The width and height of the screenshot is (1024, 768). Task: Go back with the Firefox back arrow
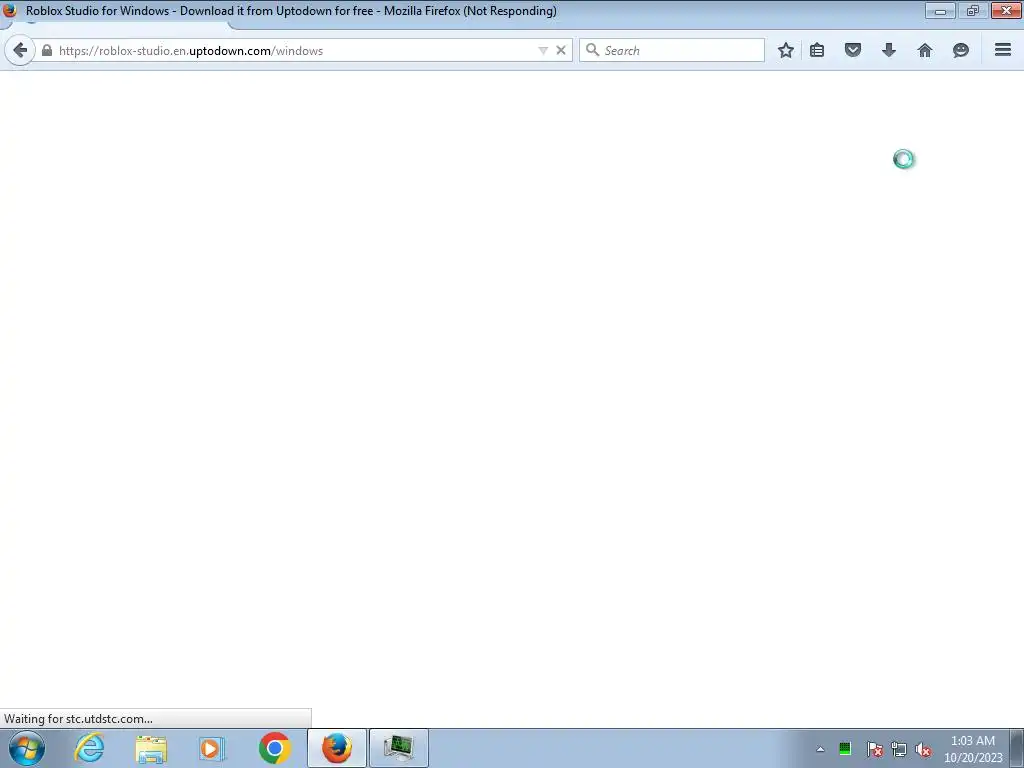coord(20,50)
